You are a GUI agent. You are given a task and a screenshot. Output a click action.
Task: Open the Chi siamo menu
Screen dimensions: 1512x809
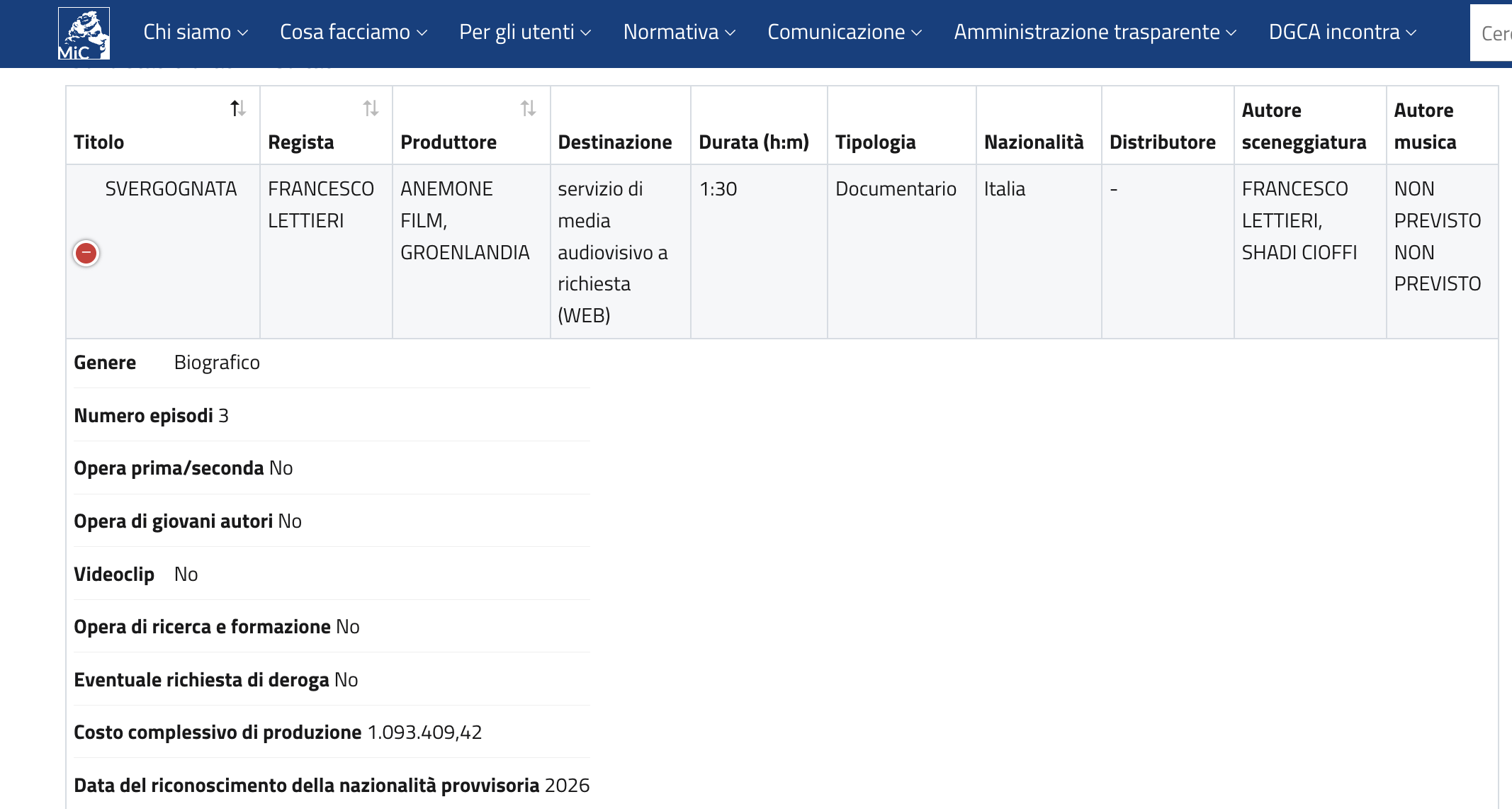(x=196, y=32)
